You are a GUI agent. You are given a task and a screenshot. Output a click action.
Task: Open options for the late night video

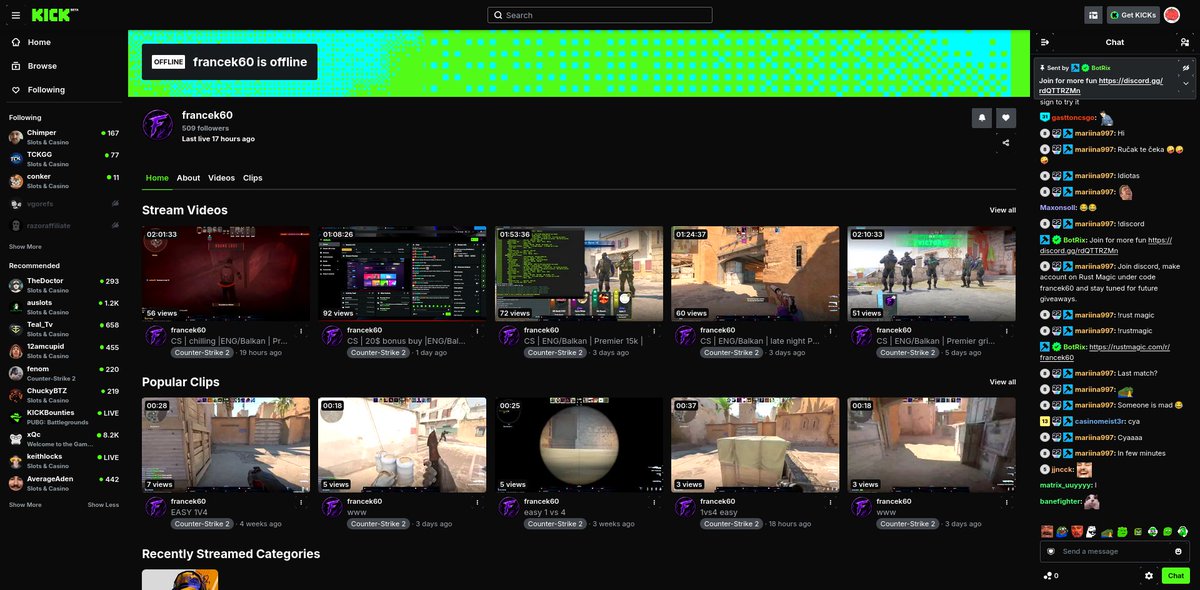pos(830,331)
